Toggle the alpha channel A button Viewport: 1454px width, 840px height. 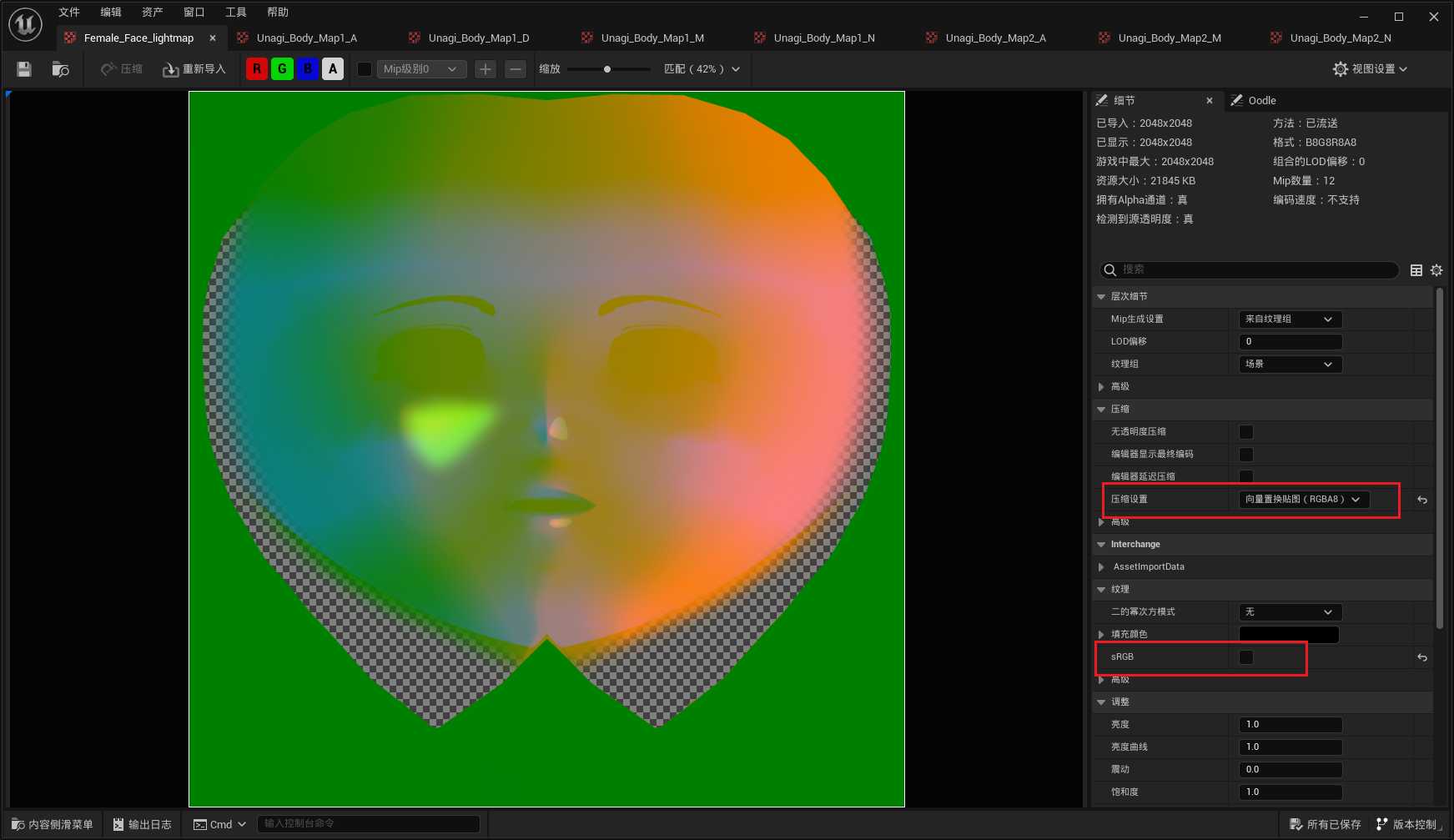(333, 69)
